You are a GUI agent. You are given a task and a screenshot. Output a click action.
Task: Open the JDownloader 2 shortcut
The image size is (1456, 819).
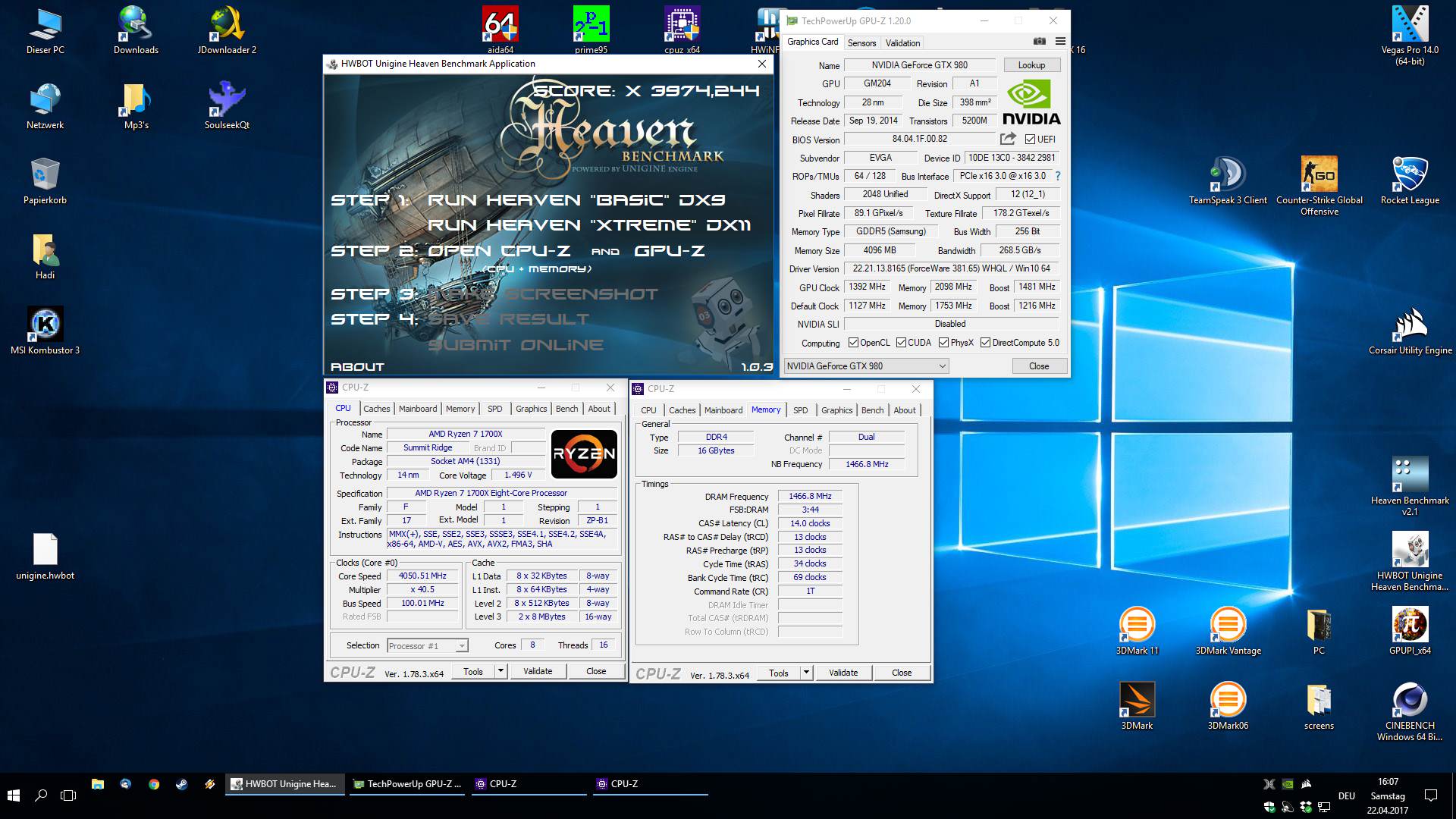tap(227, 29)
